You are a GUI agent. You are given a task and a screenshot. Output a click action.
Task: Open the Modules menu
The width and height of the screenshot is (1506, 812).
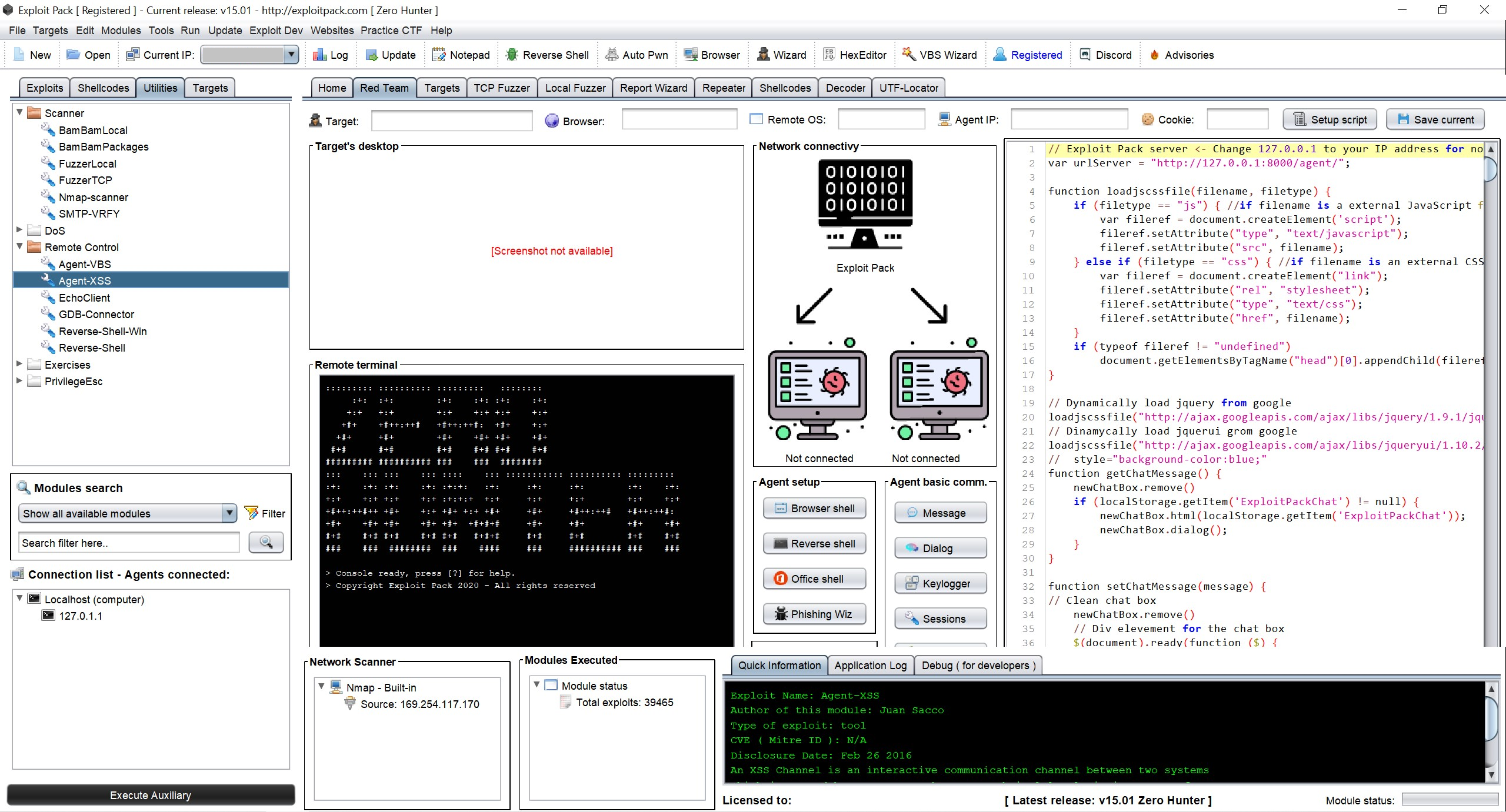121,30
